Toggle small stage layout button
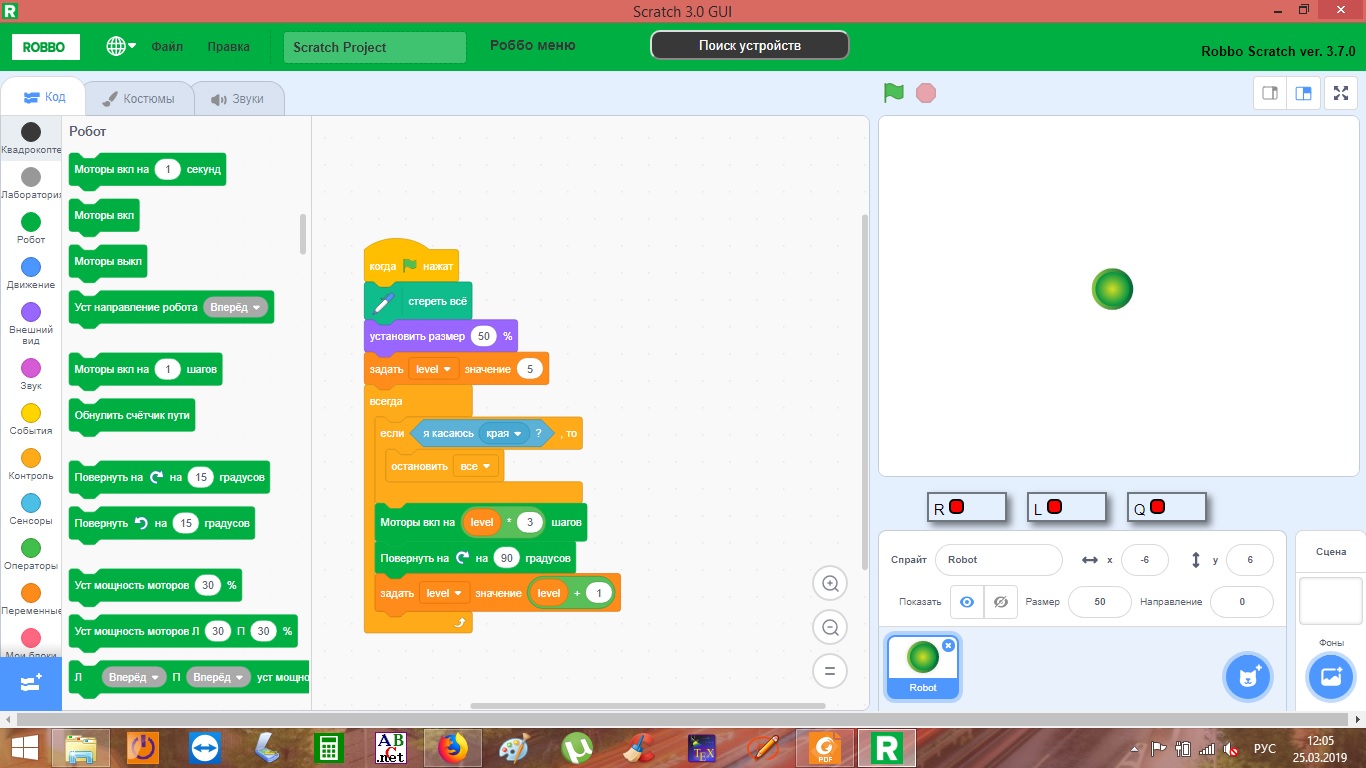This screenshot has height=768, width=1366. (1270, 93)
